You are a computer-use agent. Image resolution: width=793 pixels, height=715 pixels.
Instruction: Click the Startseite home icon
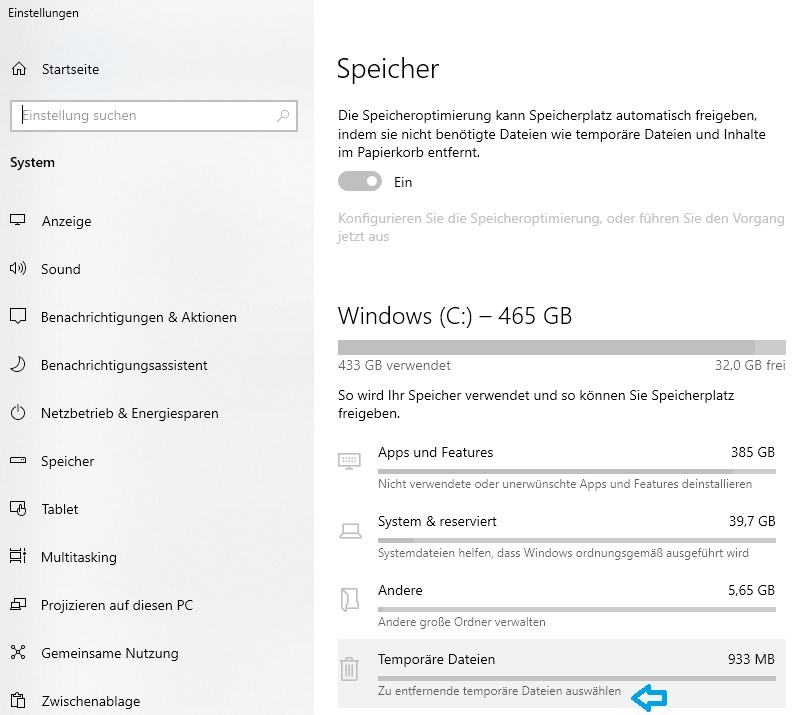(x=18, y=69)
